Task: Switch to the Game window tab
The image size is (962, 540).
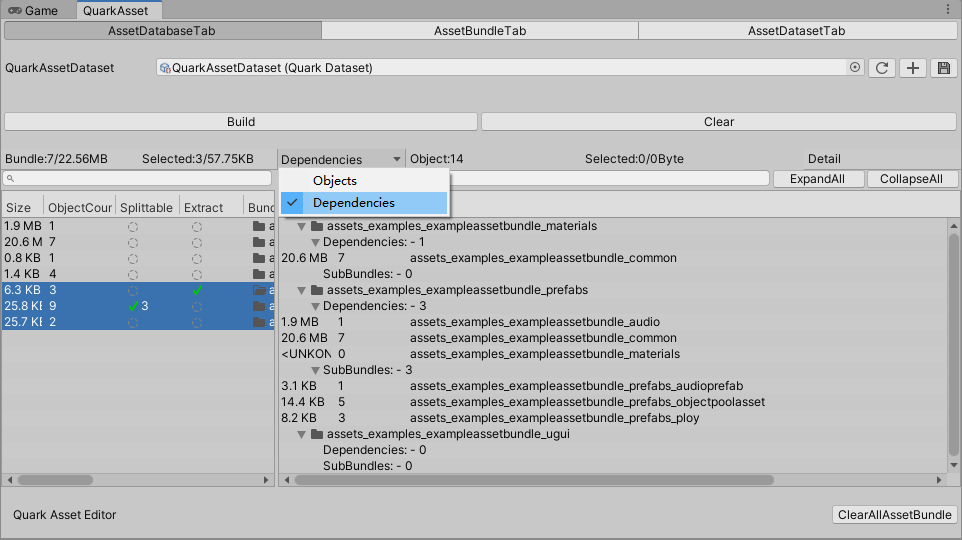Action: pos(33,10)
